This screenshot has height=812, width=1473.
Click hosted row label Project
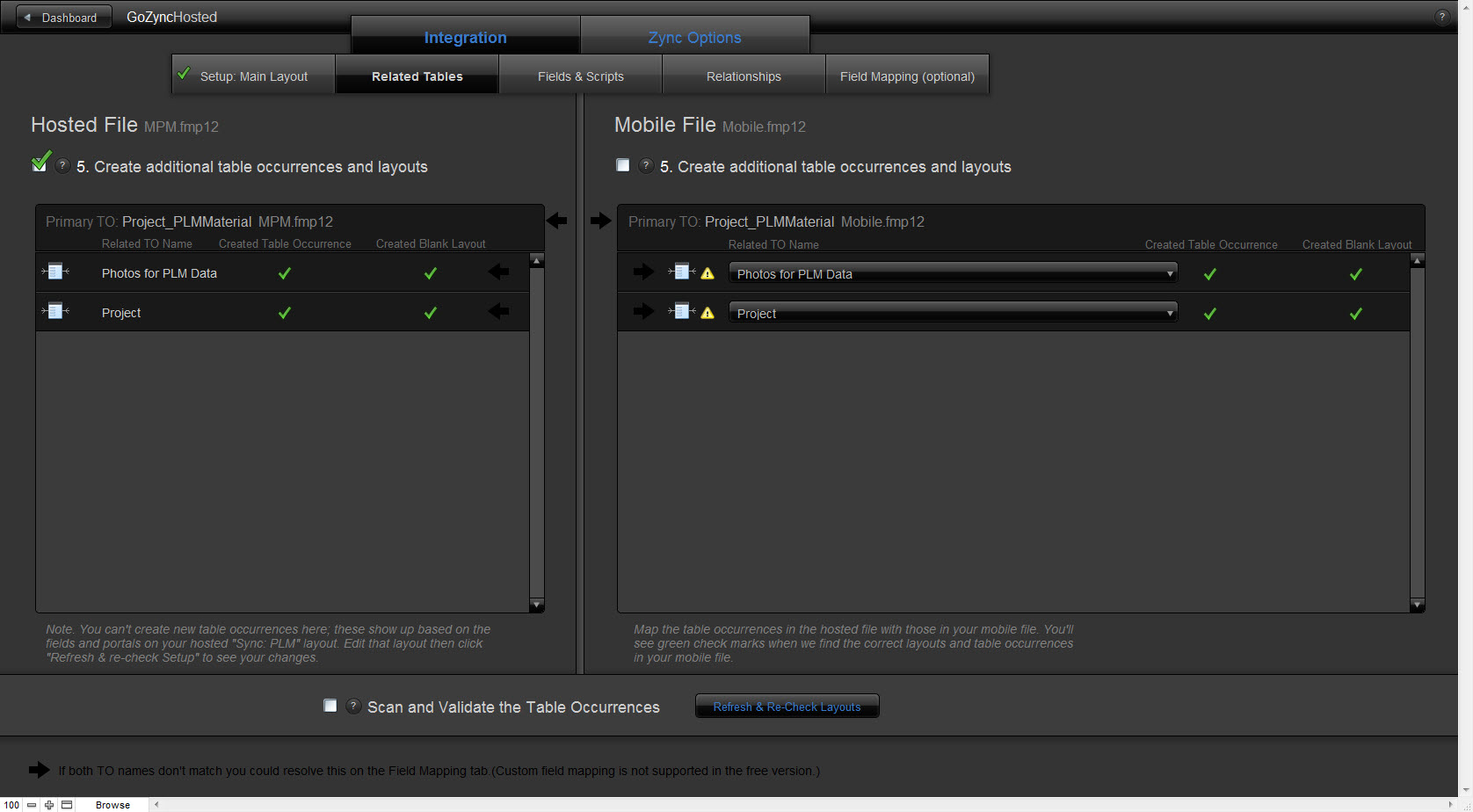coord(121,313)
